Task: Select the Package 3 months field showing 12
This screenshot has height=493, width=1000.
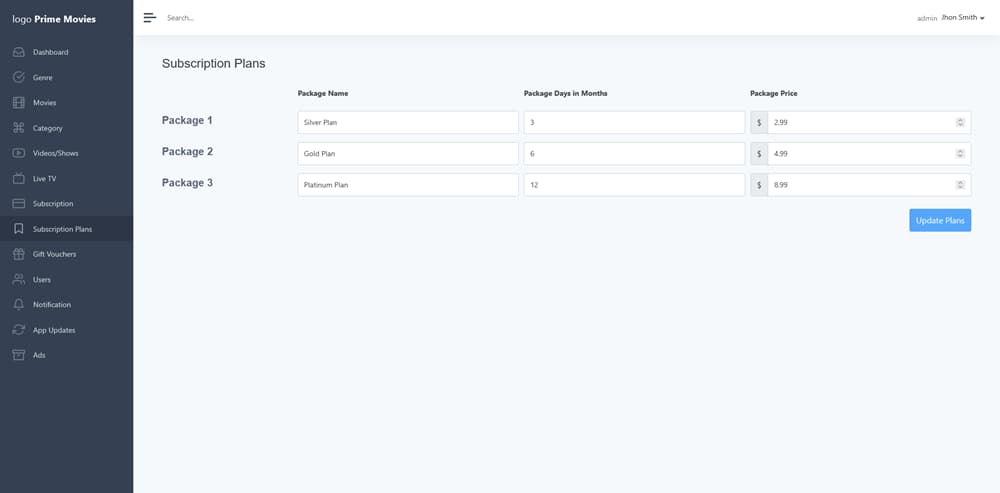Action: tap(635, 185)
